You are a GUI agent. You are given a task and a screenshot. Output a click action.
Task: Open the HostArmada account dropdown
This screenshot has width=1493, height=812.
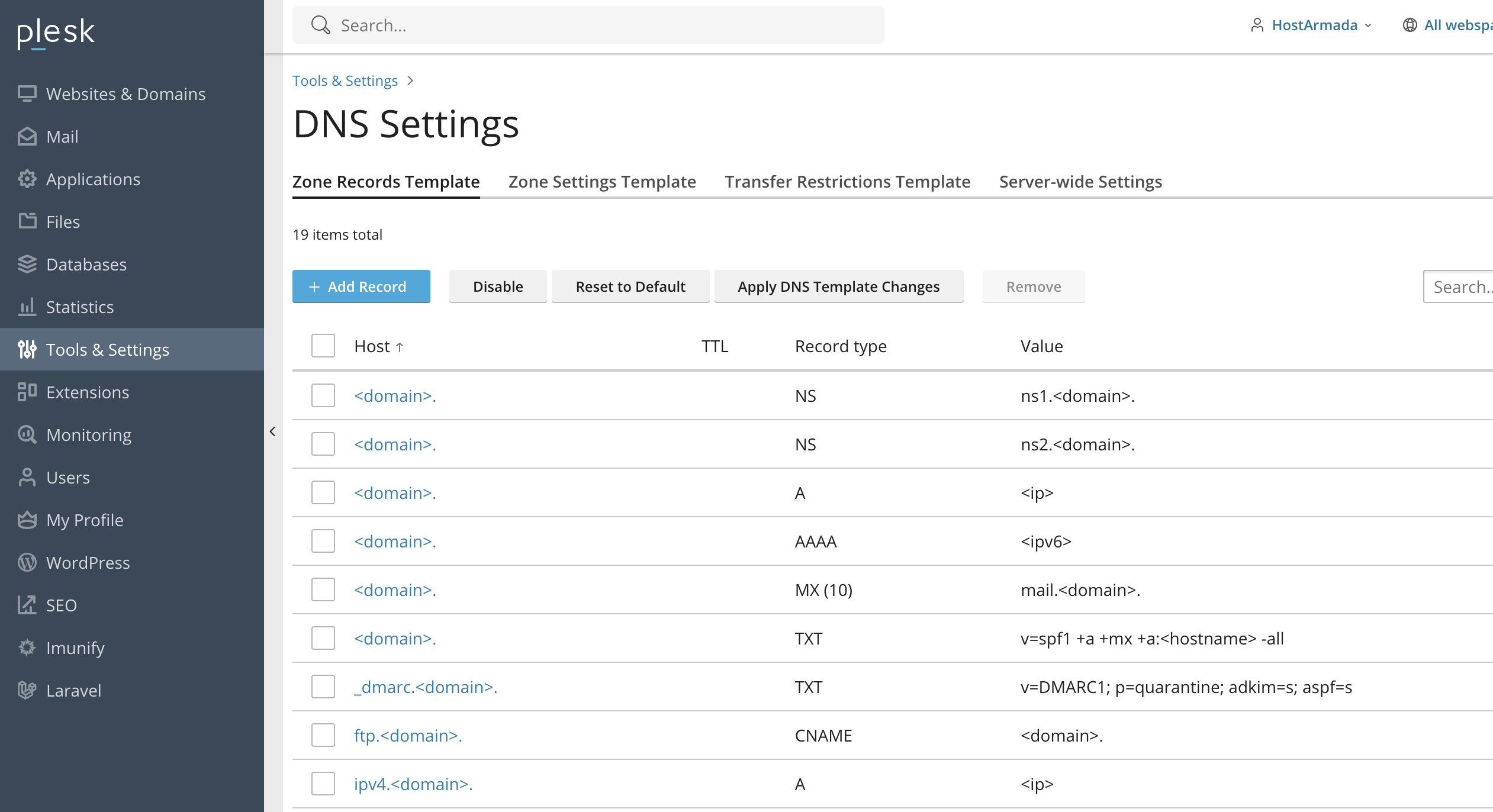click(x=1311, y=25)
